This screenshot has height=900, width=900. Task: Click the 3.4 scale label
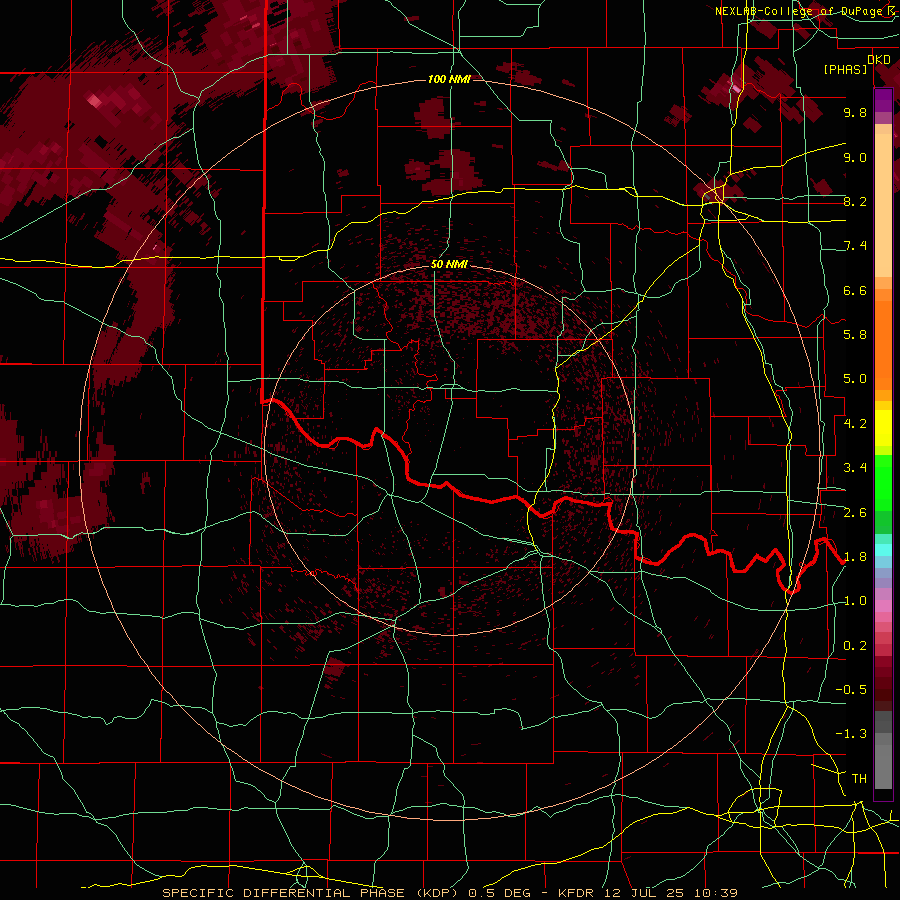pos(855,468)
